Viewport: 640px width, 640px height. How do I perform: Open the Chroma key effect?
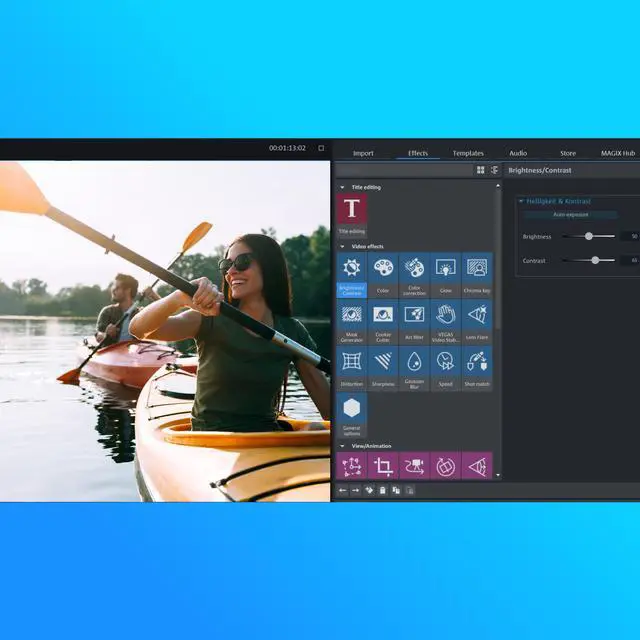click(x=477, y=275)
